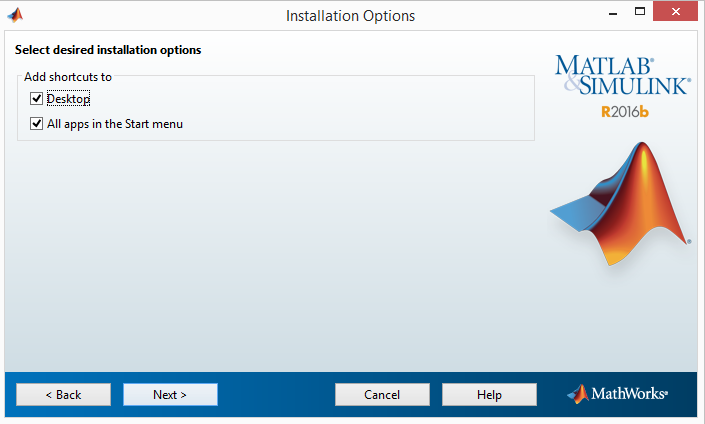
Task: Click the Installation Options title bar text
Action: tap(350, 15)
